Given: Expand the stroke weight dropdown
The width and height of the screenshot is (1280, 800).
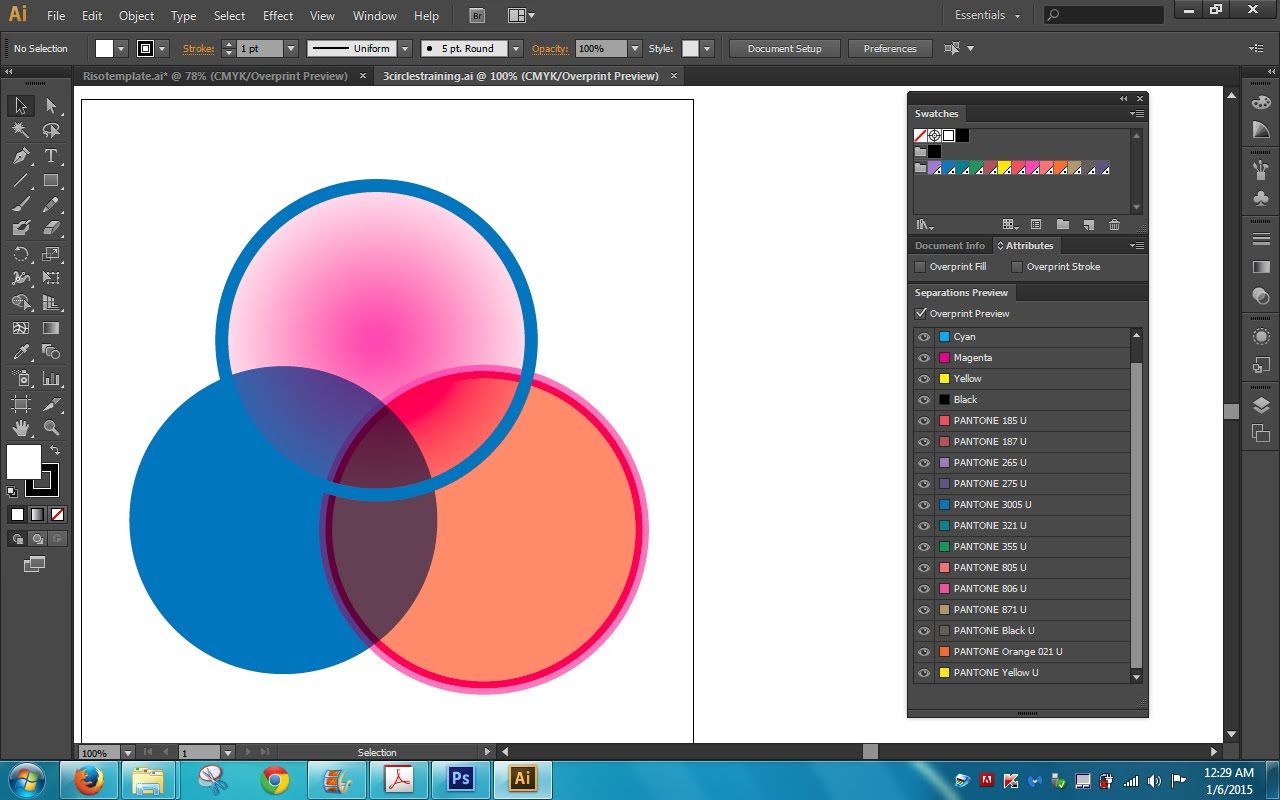Looking at the screenshot, I should click(291, 49).
